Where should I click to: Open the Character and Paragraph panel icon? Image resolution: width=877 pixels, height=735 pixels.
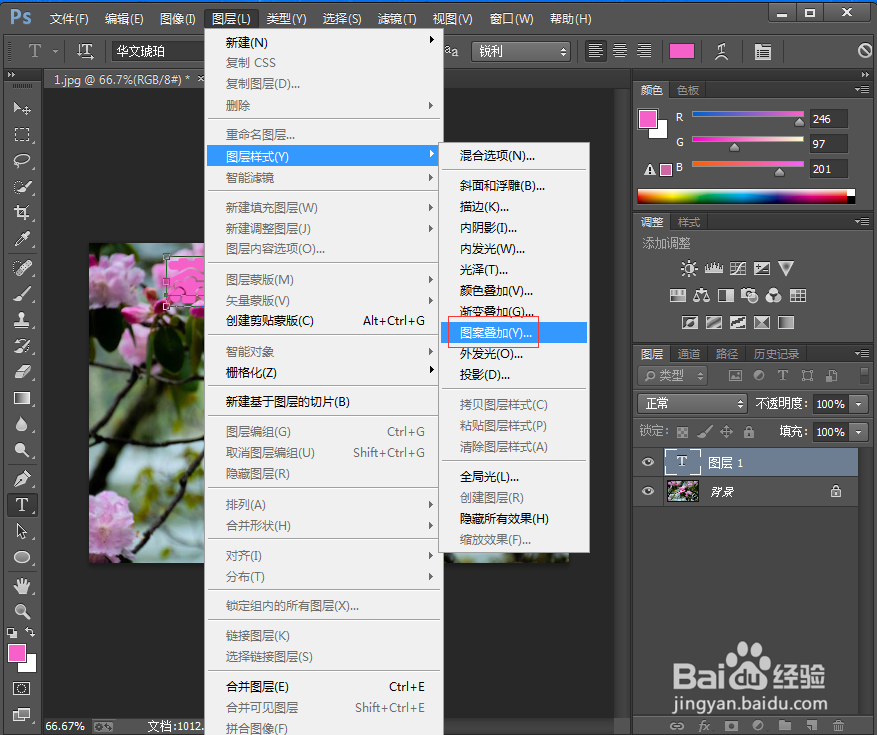pos(762,51)
